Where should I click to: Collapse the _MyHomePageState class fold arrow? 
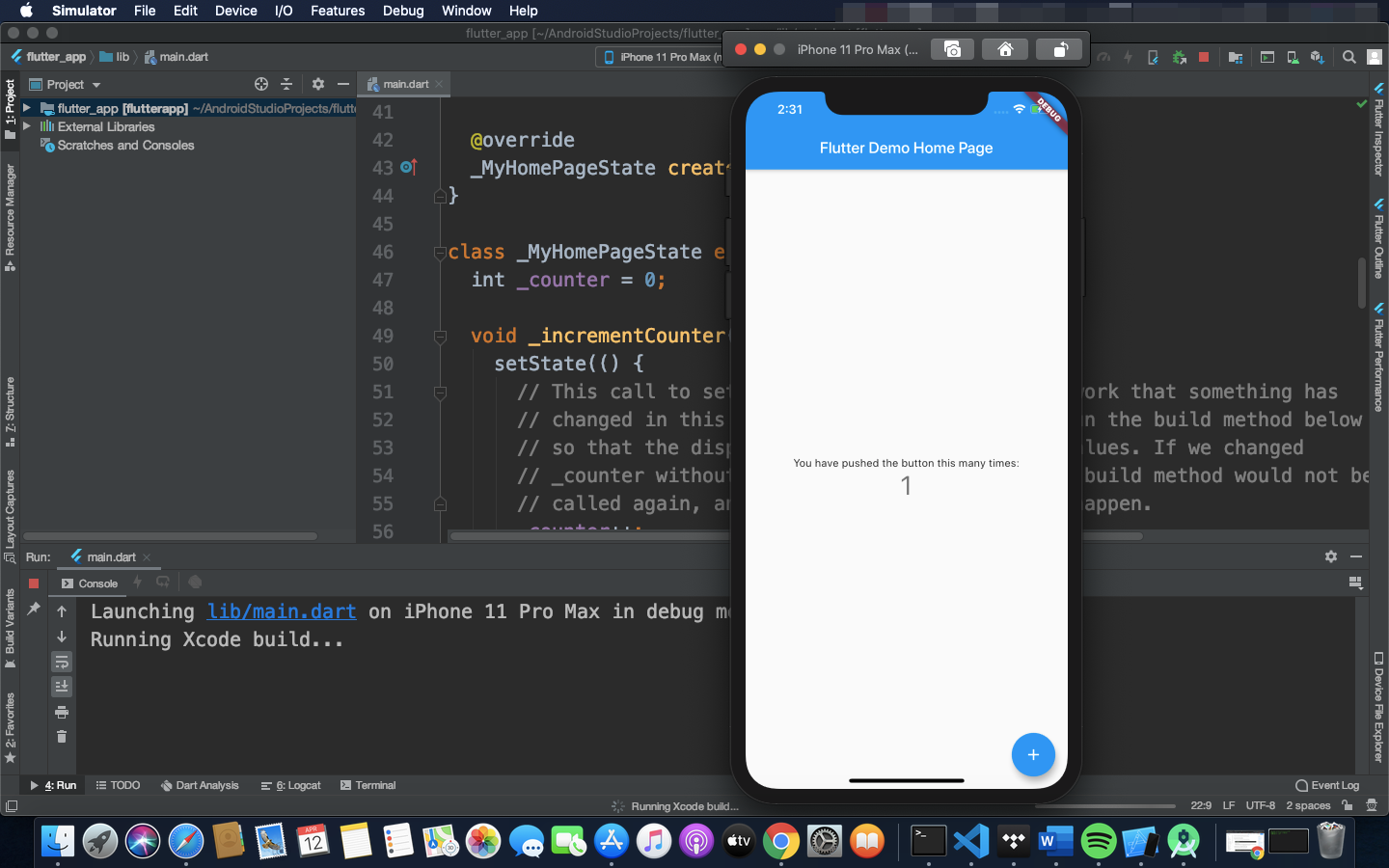click(441, 252)
